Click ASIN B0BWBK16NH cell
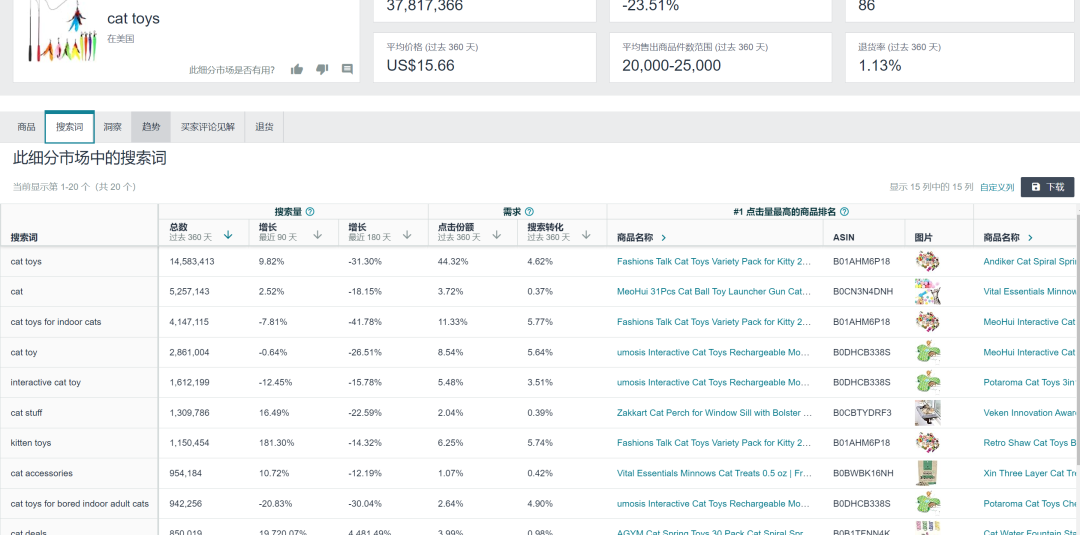 click(x=863, y=474)
